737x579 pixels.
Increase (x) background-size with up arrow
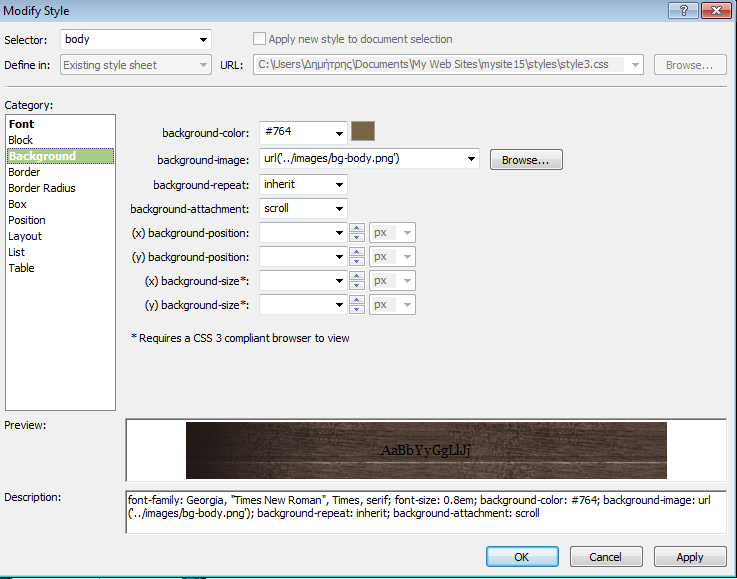pyautogui.click(x=357, y=276)
